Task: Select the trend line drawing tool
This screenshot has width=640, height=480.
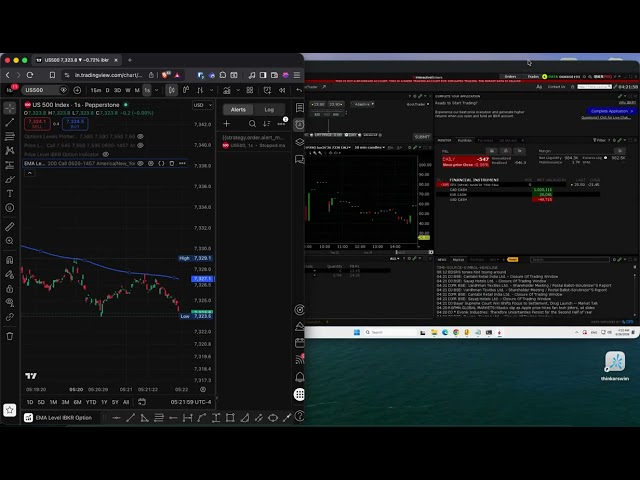Action: tap(10, 122)
